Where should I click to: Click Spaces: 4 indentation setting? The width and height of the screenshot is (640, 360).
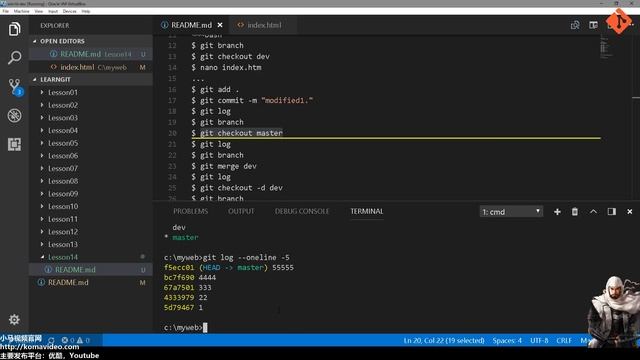[507, 340]
